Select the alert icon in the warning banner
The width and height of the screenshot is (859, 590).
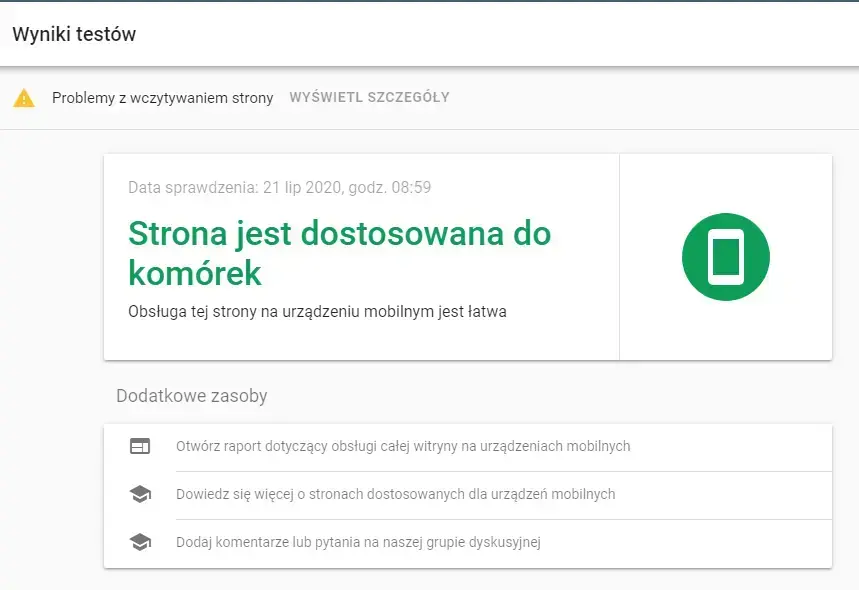[25, 97]
